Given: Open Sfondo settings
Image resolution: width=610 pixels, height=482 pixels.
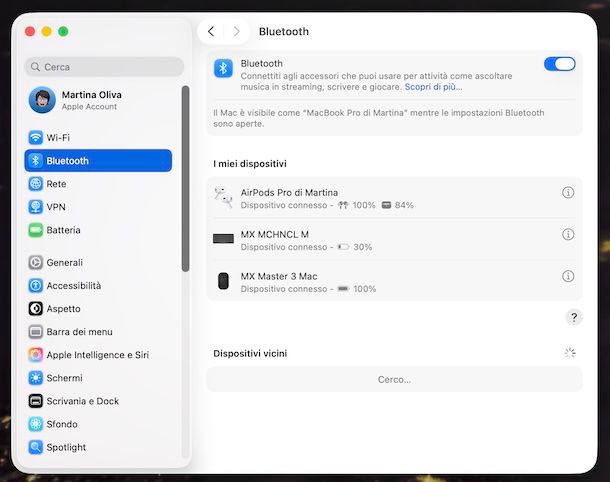Looking at the screenshot, I should pyautogui.click(x=98, y=424).
